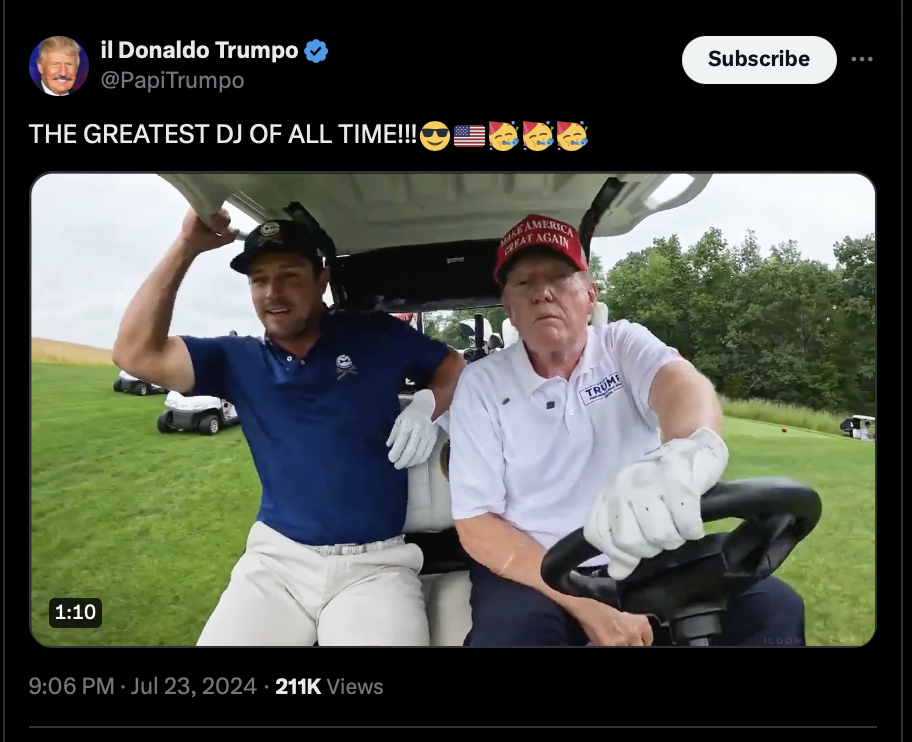Open the "il Donaldo Trumpo" display name link
The height and width of the screenshot is (742, 912).
tap(199, 51)
